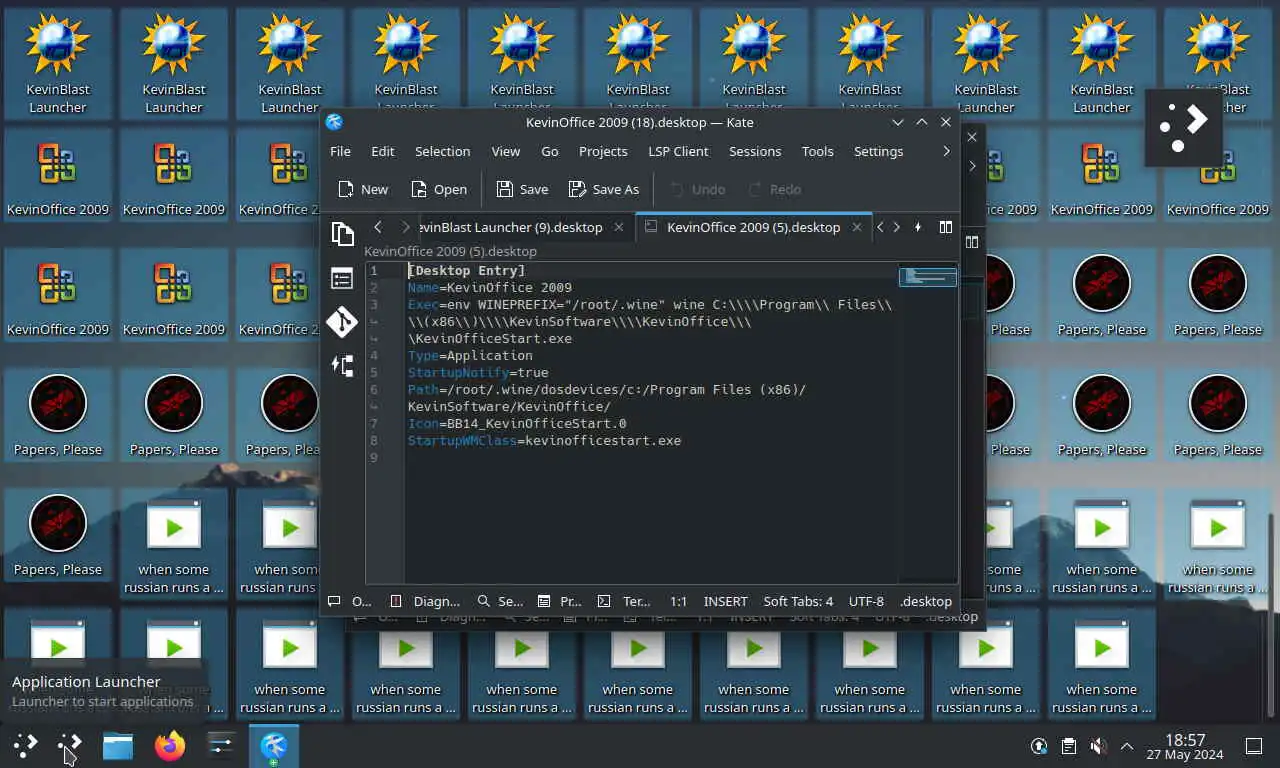Open the UTF-8 encoding dropdown
The height and width of the screenshot is (768, 1280).
(866, 601)
